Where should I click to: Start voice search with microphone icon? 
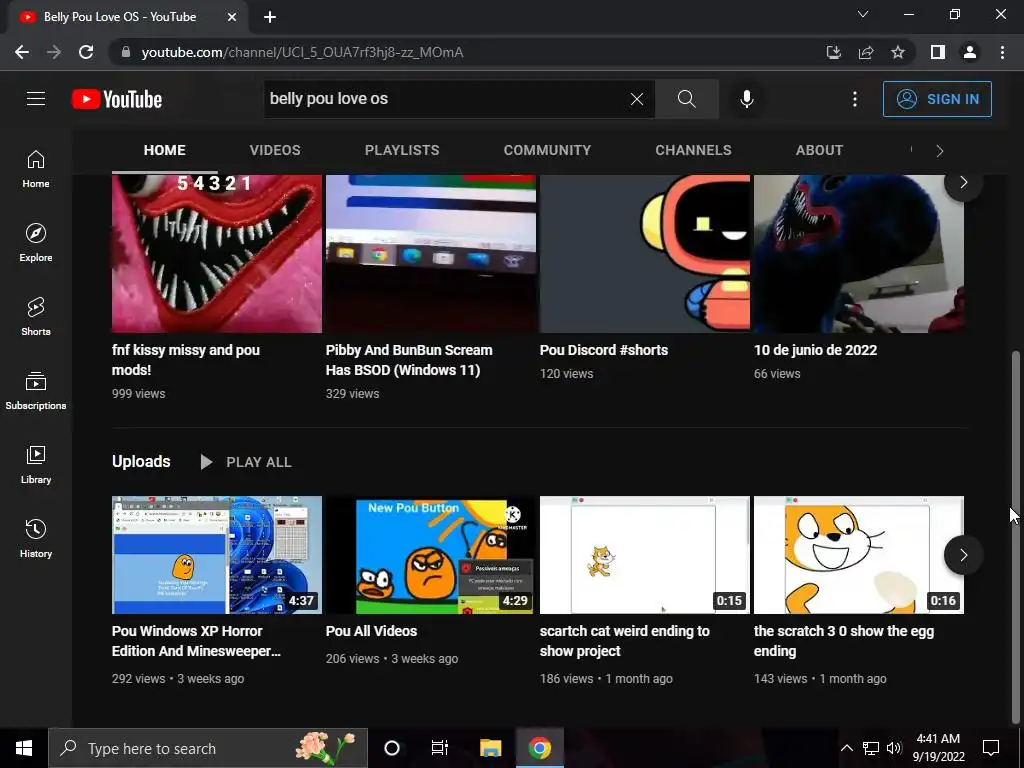coord(746,99)
